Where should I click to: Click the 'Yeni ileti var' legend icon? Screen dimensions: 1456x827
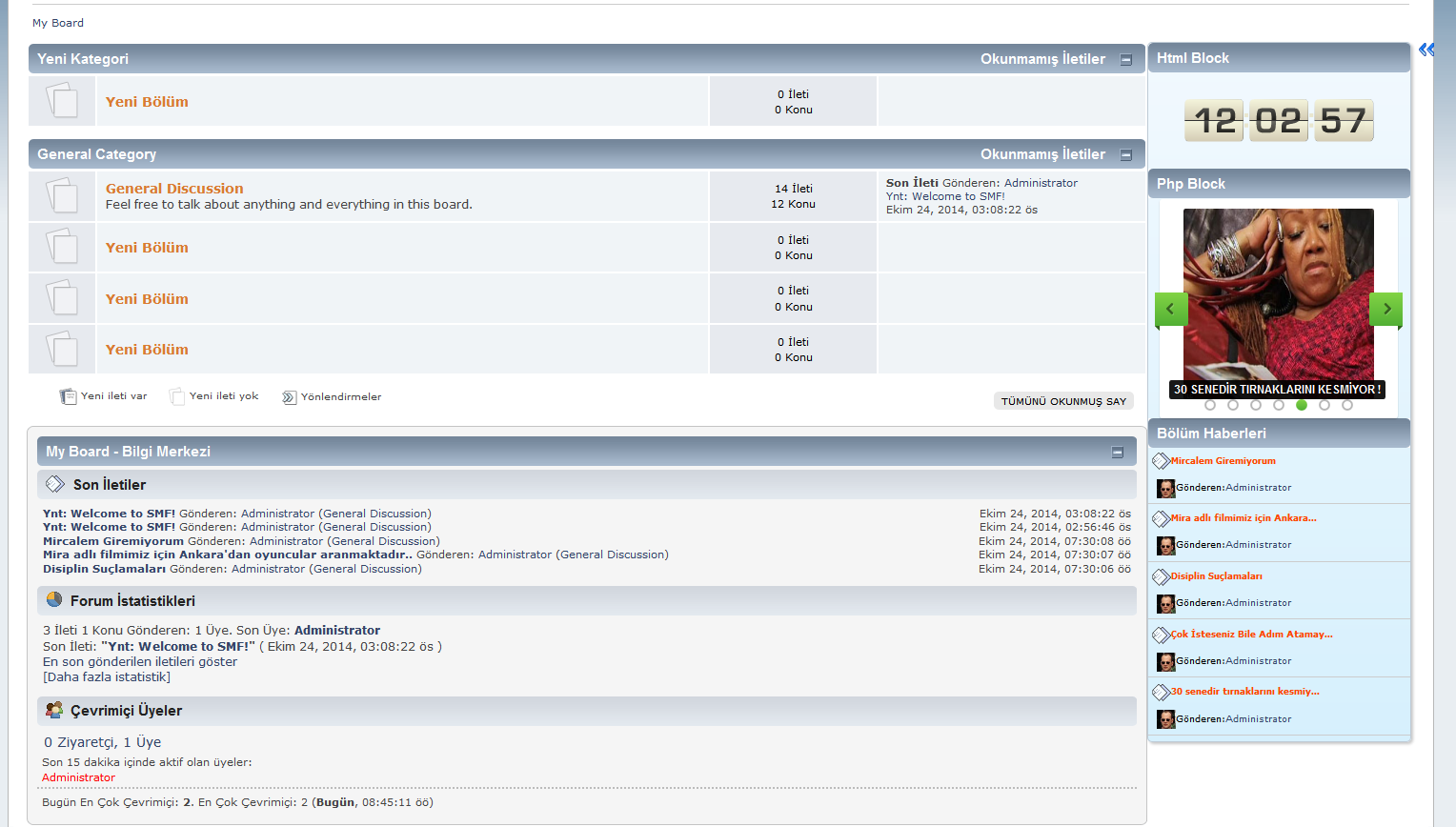[x=68, y=396]
